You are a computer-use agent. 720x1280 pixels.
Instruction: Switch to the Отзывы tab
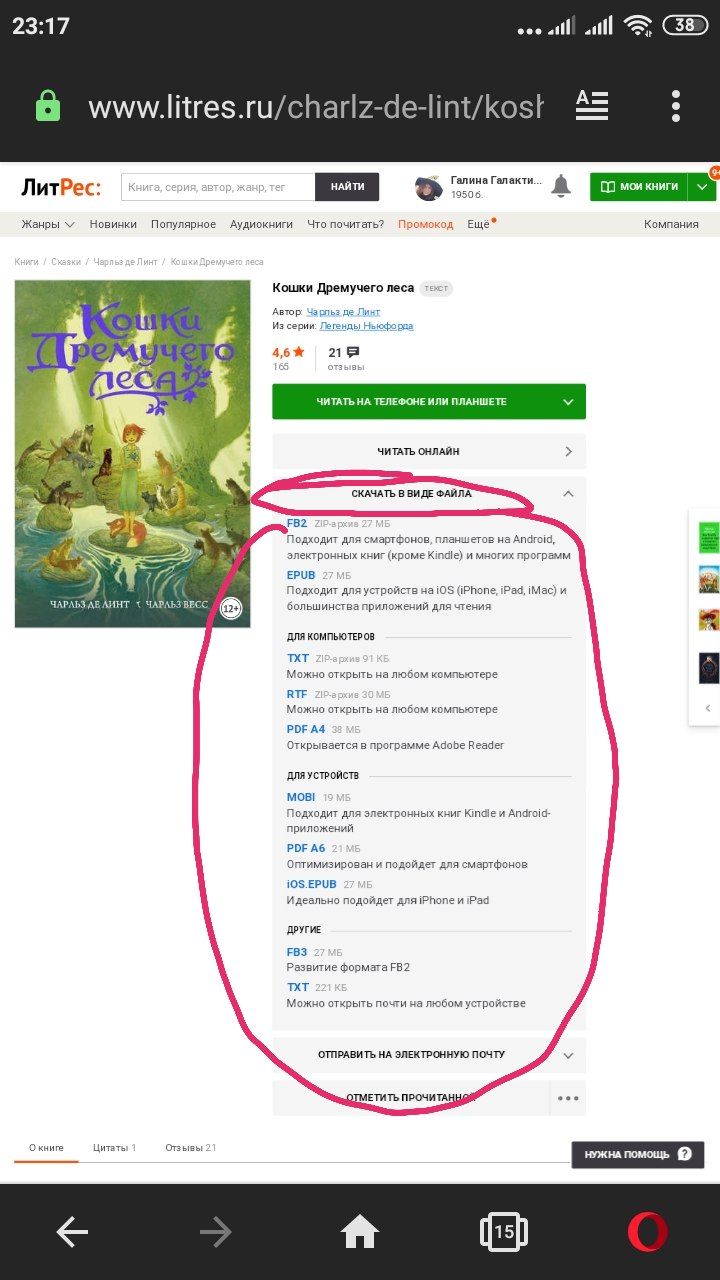click(x=190, y=1148)
